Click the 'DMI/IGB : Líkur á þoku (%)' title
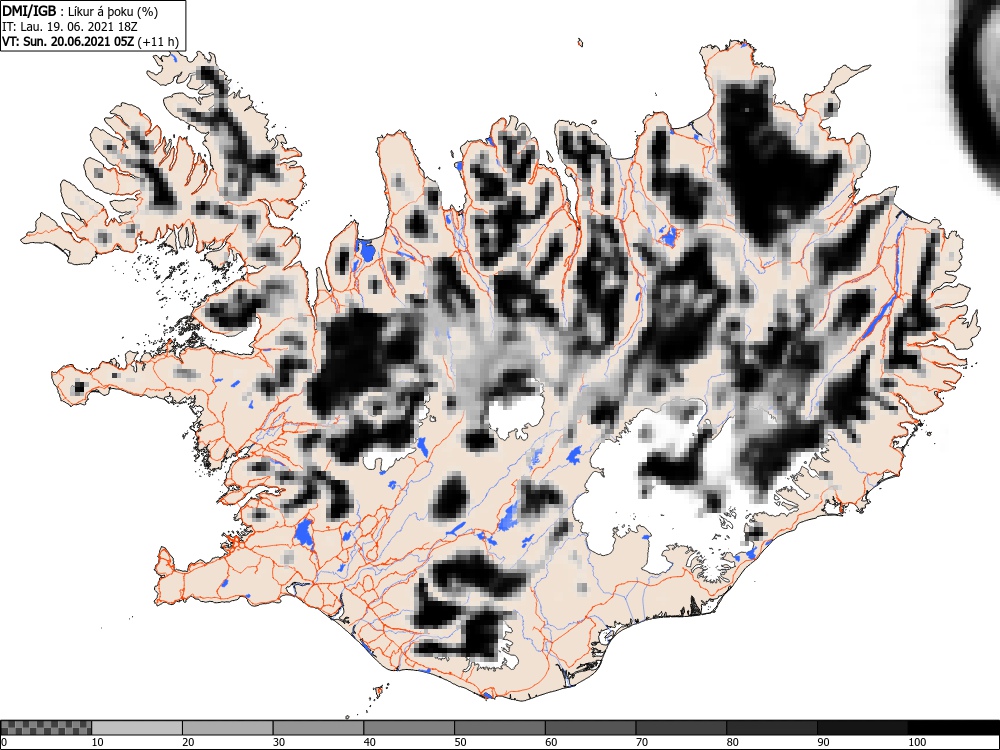This screenshot has width=1000, height=750. point(80,11)
